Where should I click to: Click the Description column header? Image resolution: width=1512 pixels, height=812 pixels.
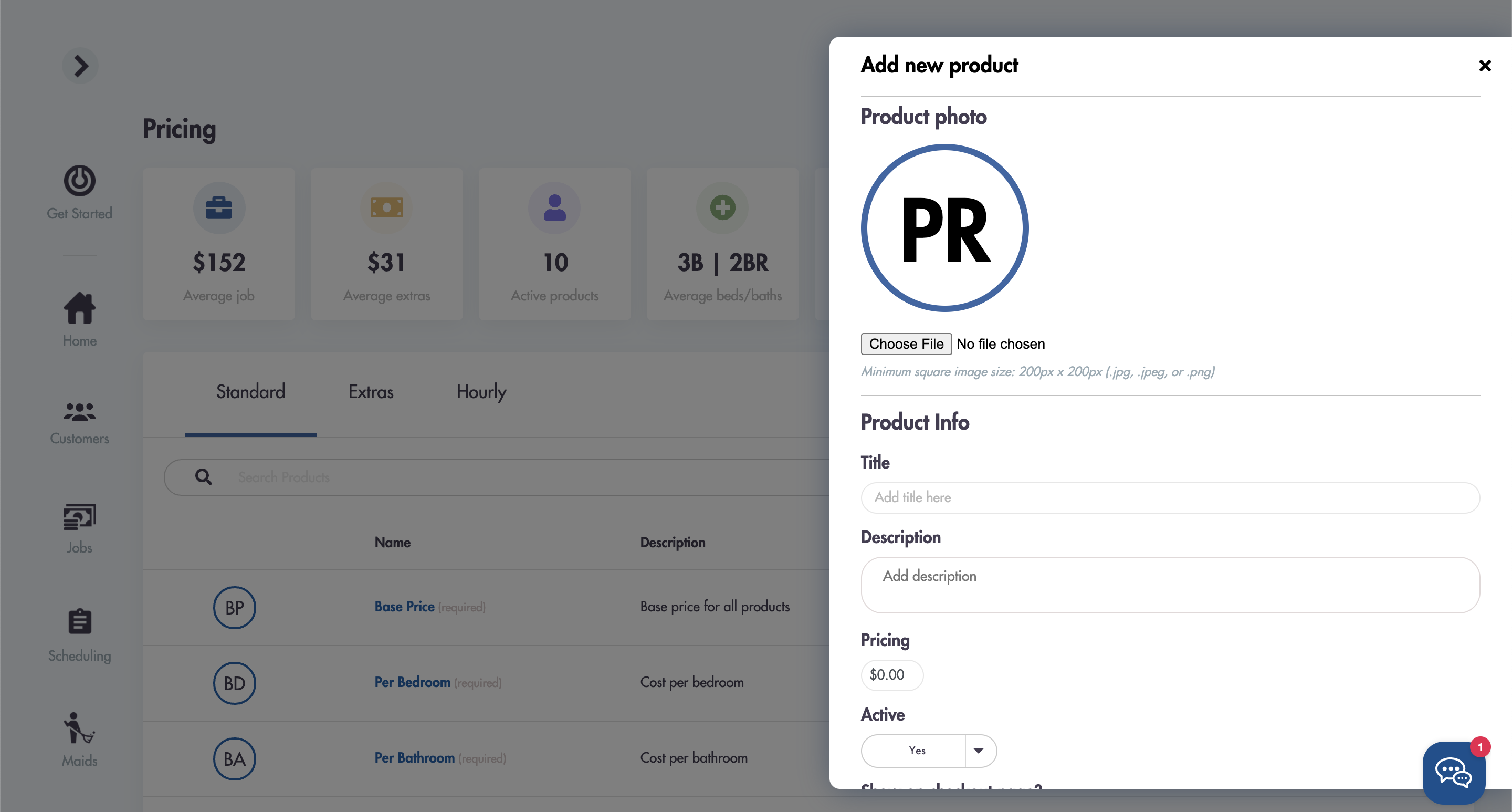(x=673, y=543)
